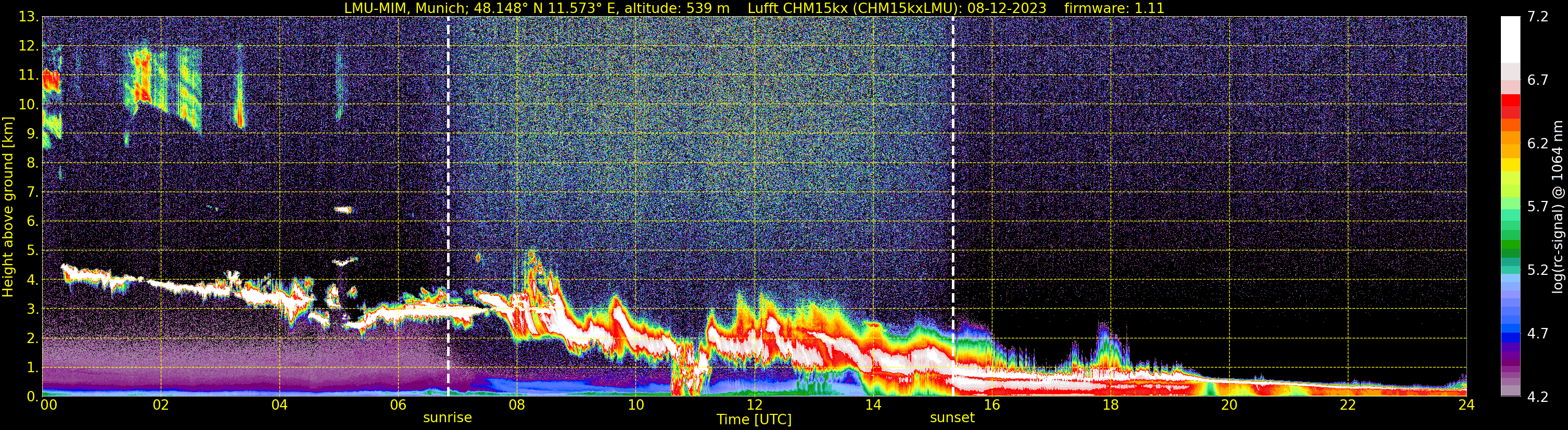Click the 7.2 value on the colorbar
The height and width of the screenshot is (430, 1568).
click(x=1538, y=17)
